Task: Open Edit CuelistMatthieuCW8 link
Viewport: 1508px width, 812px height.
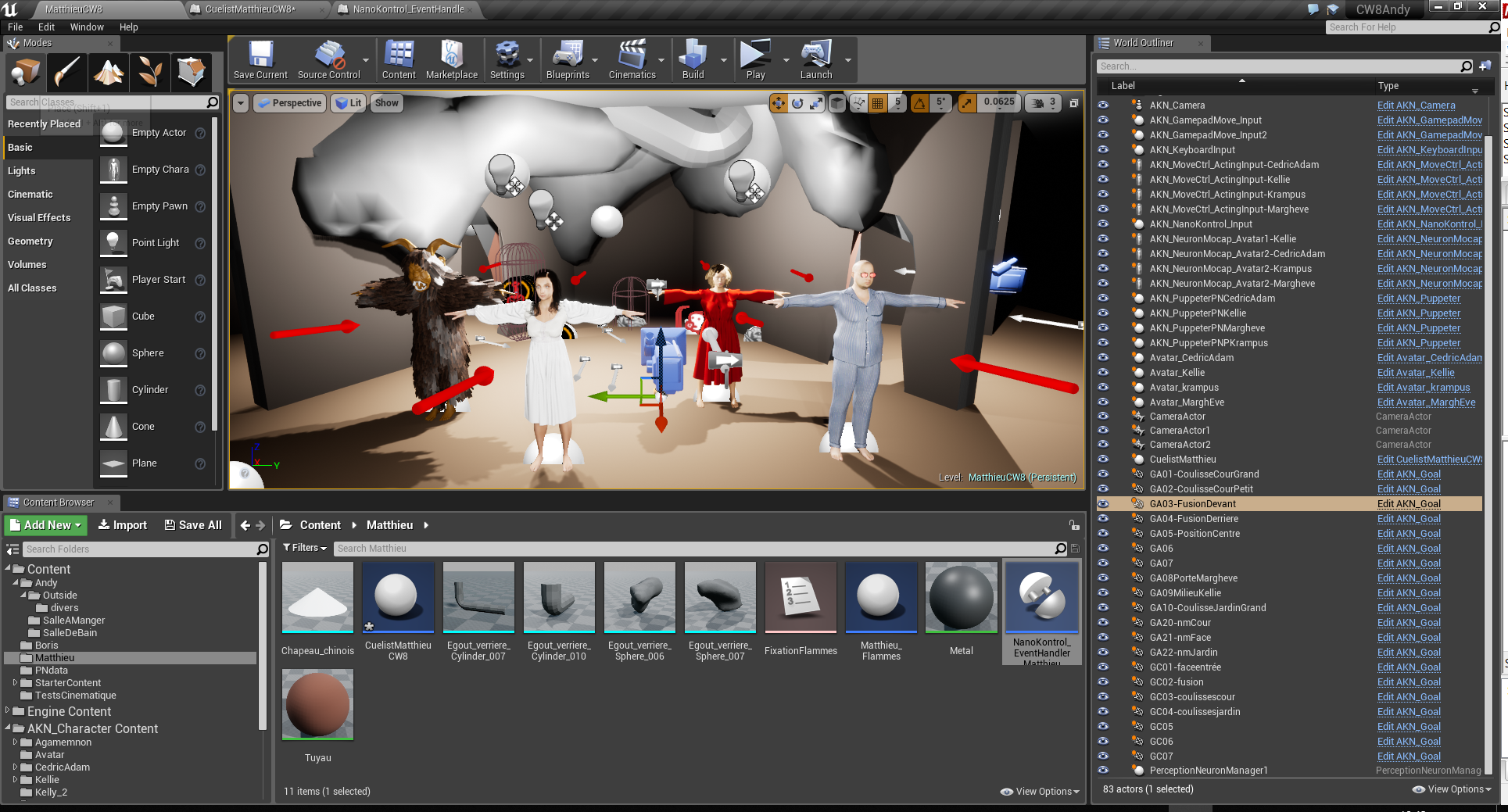Action: point(1429,460)
